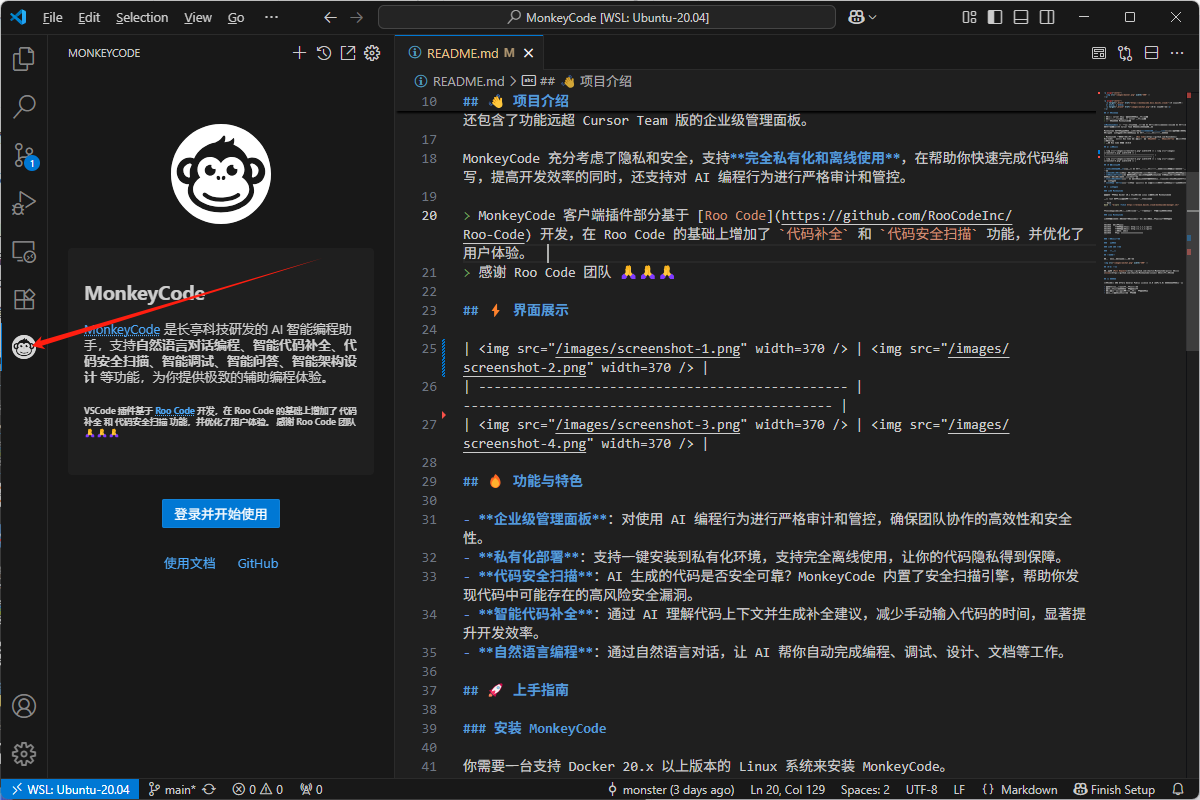Open the GitHub link in the MonkeyCode panel

click(x=257, y=563)
